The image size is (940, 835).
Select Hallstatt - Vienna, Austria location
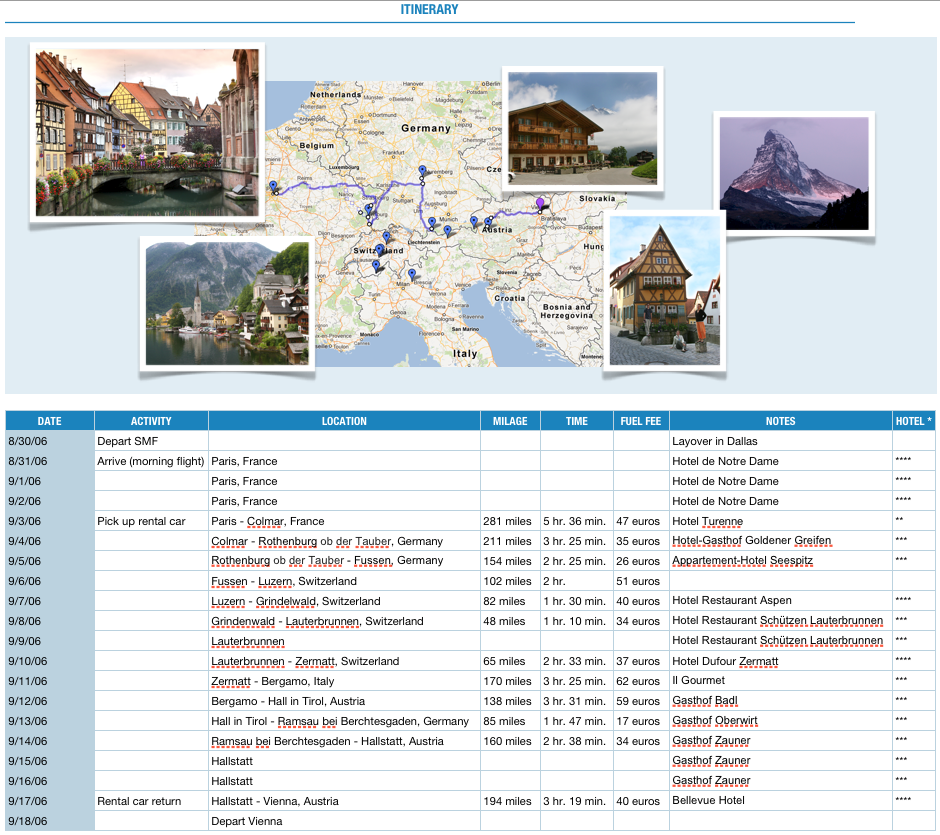pyautogui.click(x=344, y=801)
